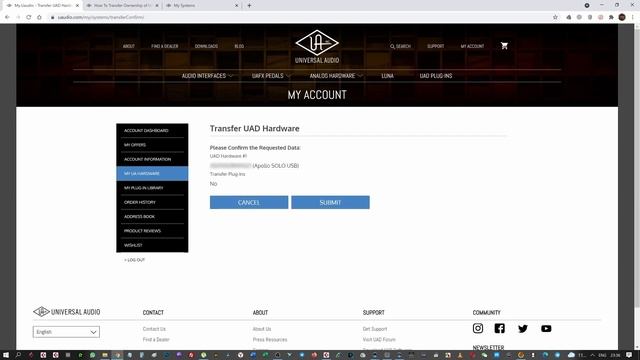Screen dimensions: 640x360
Task: Cancel the hardware transfer
Action: [x=249, y=202]
